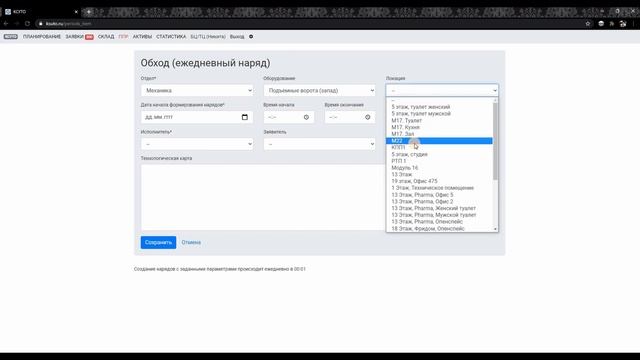
Task: Select '18 Этаж, Фридом, Опенспейс' option
Action: pyautogui.click(x=439, y=229)
